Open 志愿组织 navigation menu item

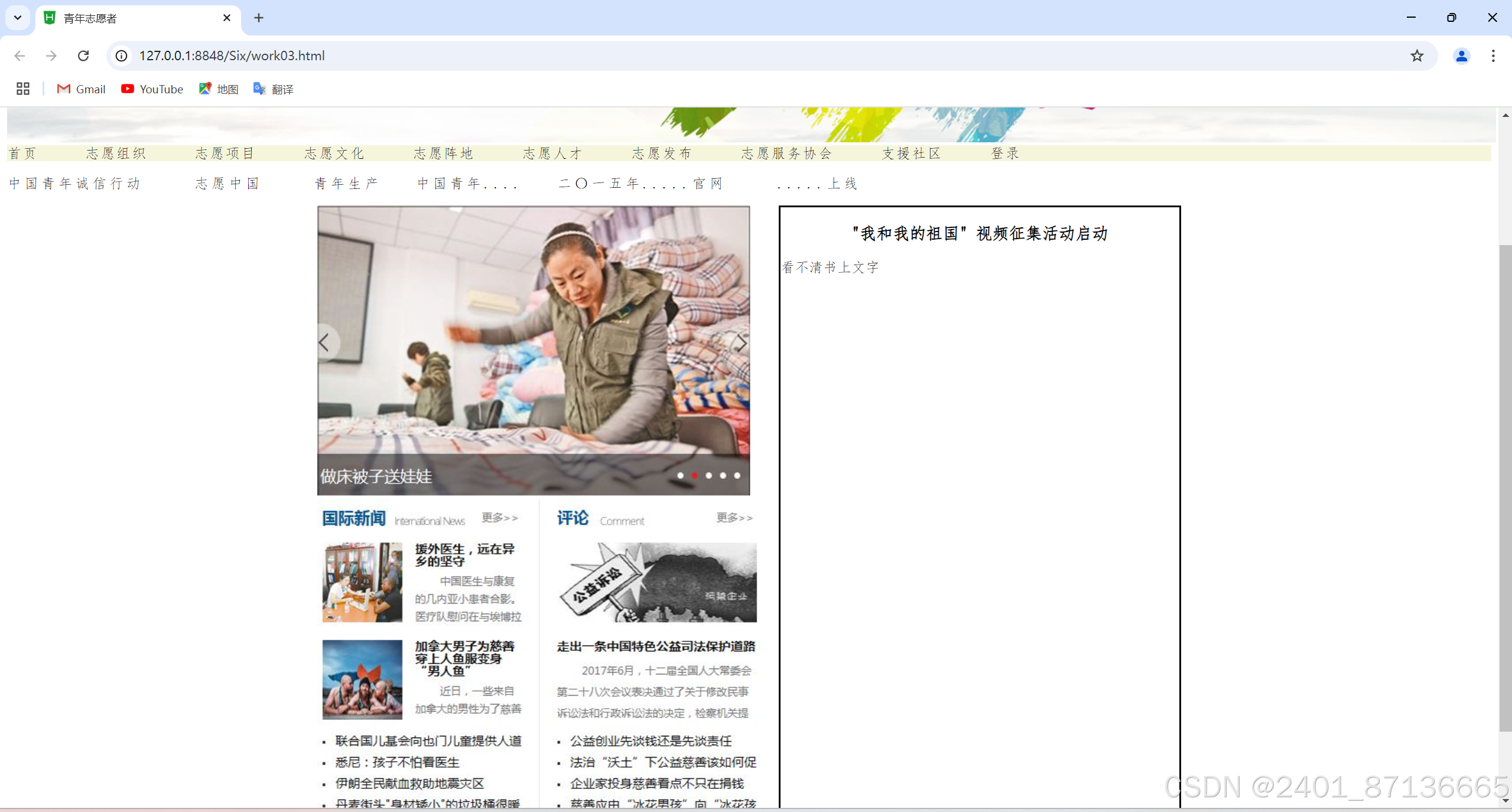[x=116, y=154]
